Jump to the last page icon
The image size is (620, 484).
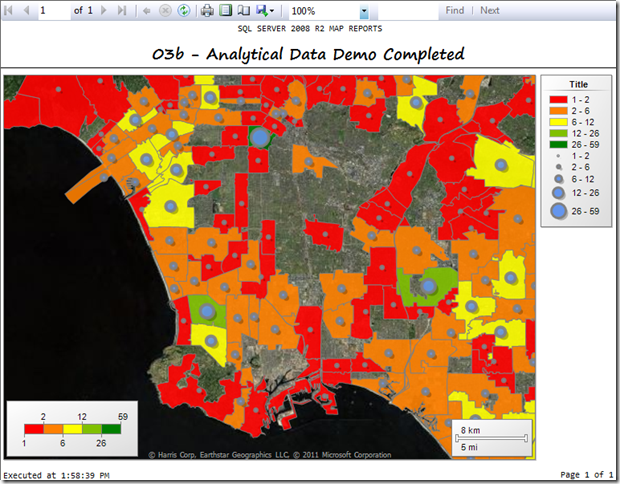point(122,11)
